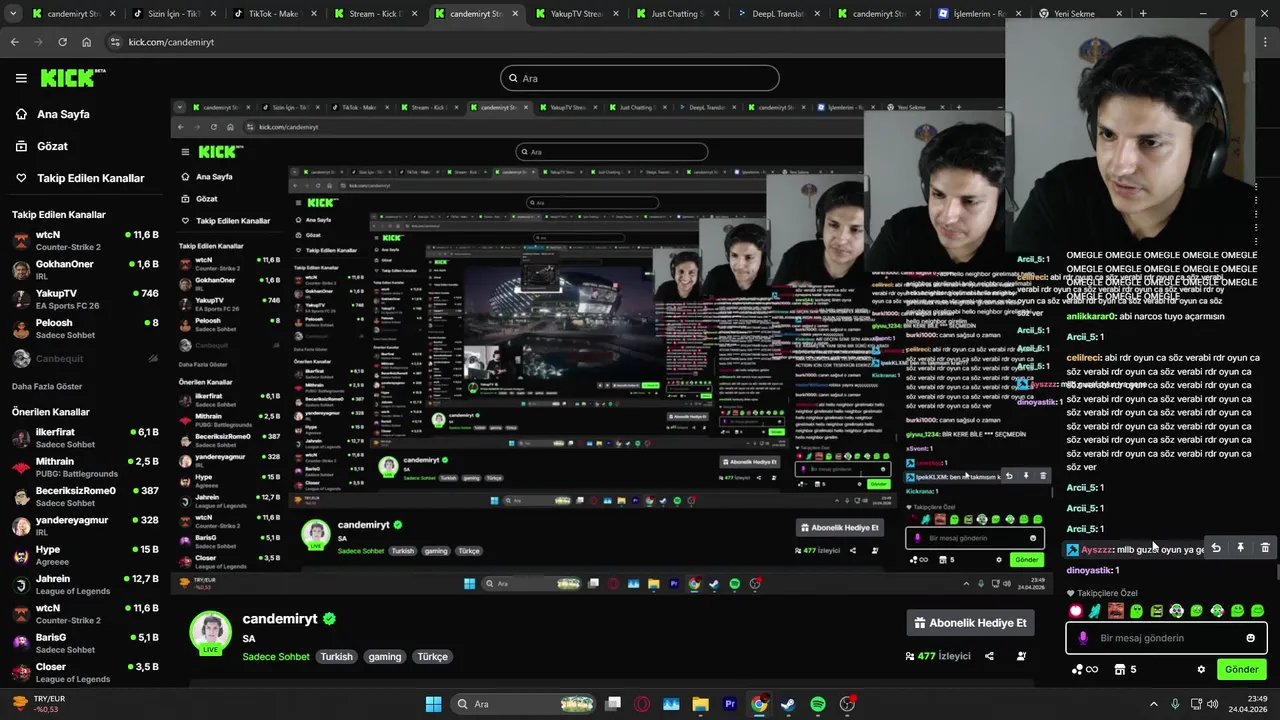This screenshot has width=1280, height=720.
Task: Open the Mithrain PUBG: Battlegrounds channel
Action: pos(85,467)
